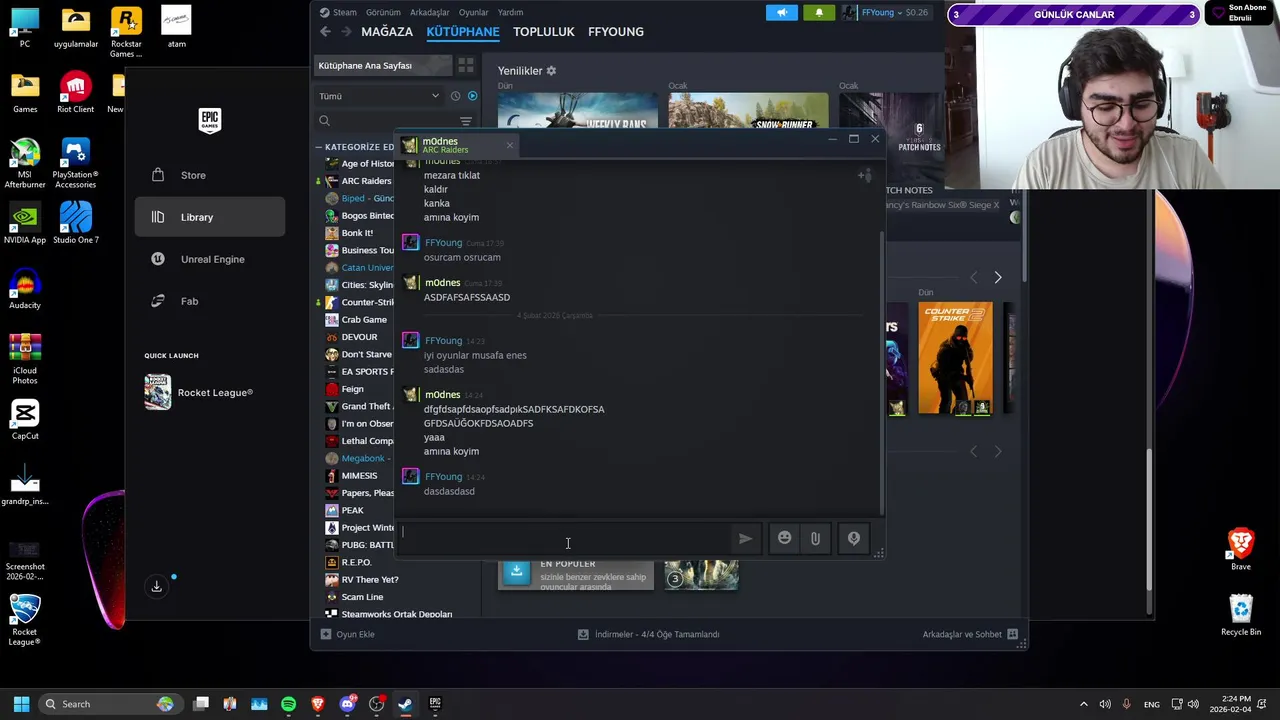Screen dimensions: 1280x720
Task: Collapse the KATEGORİZE EDİLMEMİŞ category
Action: click(x=319, y=147)
